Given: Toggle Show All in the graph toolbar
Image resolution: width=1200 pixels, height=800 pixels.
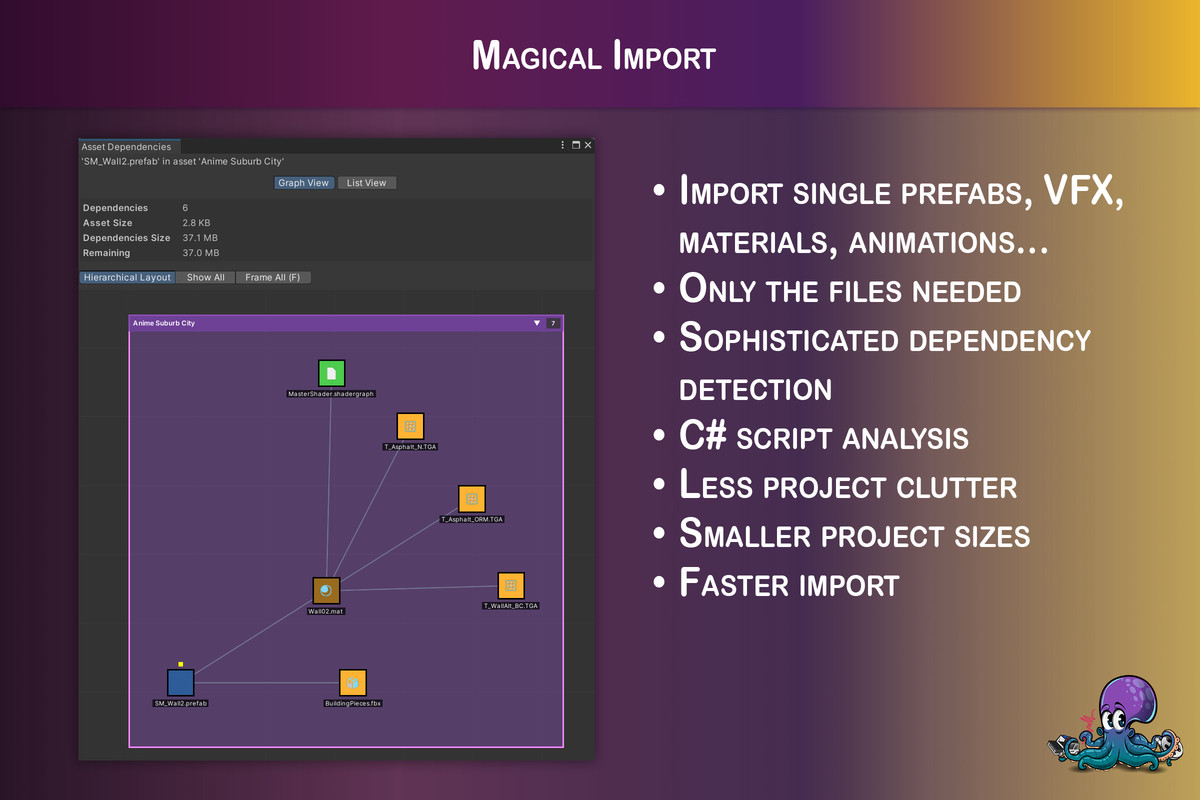Looking at the screenshot, I should [204, 277].
